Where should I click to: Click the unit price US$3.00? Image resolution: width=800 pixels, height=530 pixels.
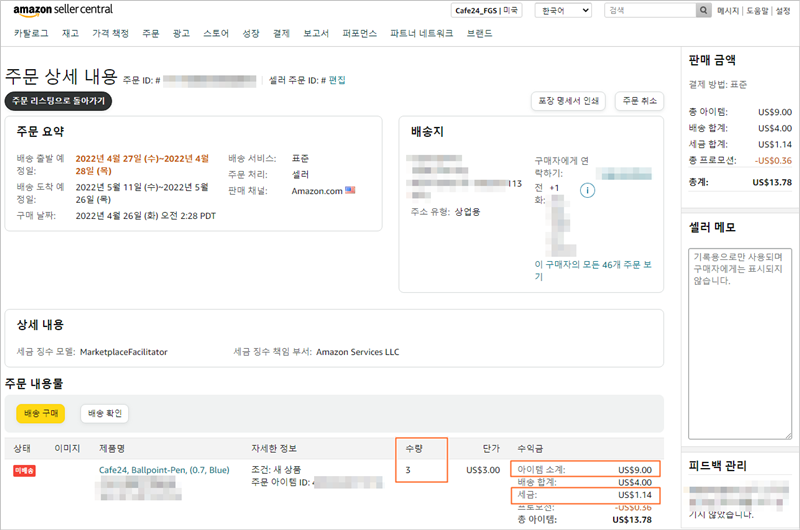pos(483,470)
